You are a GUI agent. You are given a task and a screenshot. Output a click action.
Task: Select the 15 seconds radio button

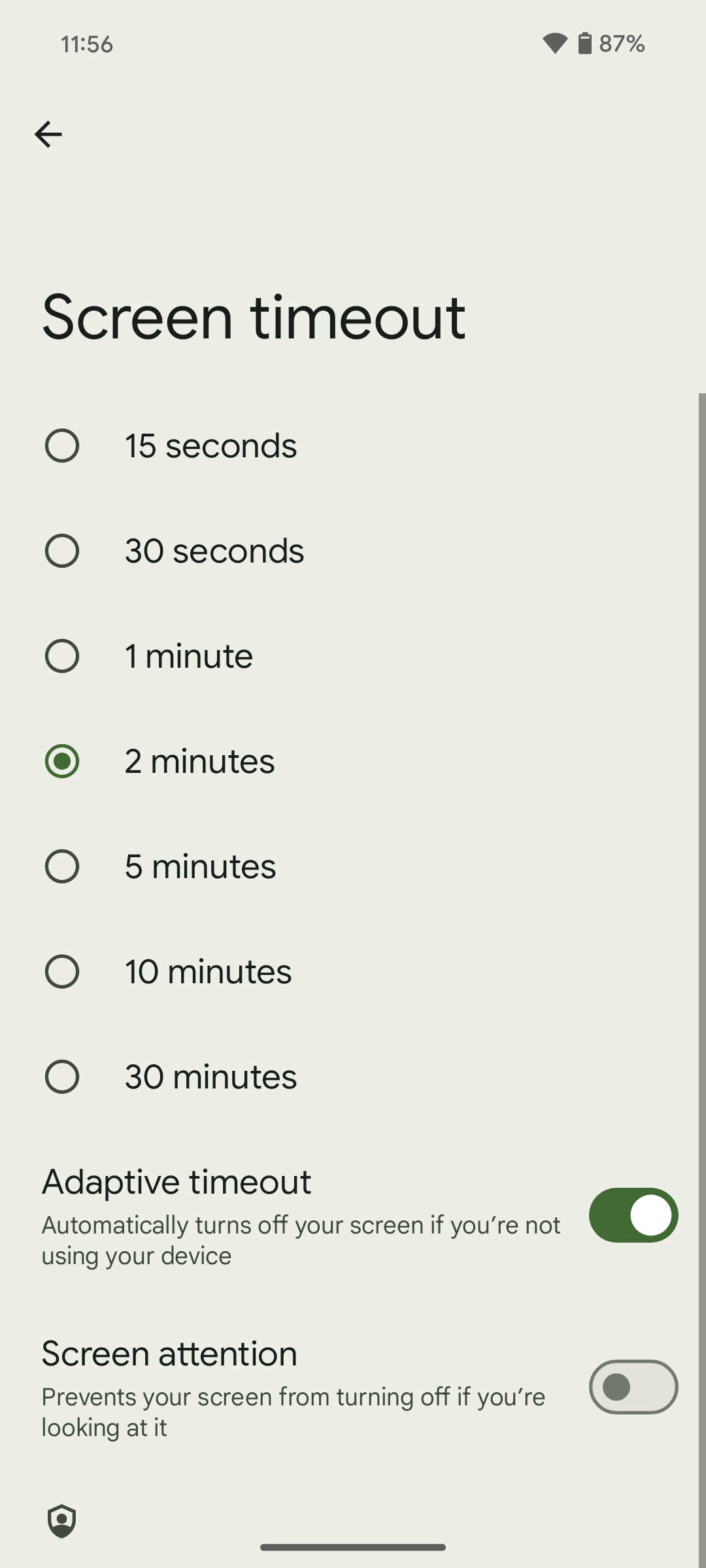(62, 446)
